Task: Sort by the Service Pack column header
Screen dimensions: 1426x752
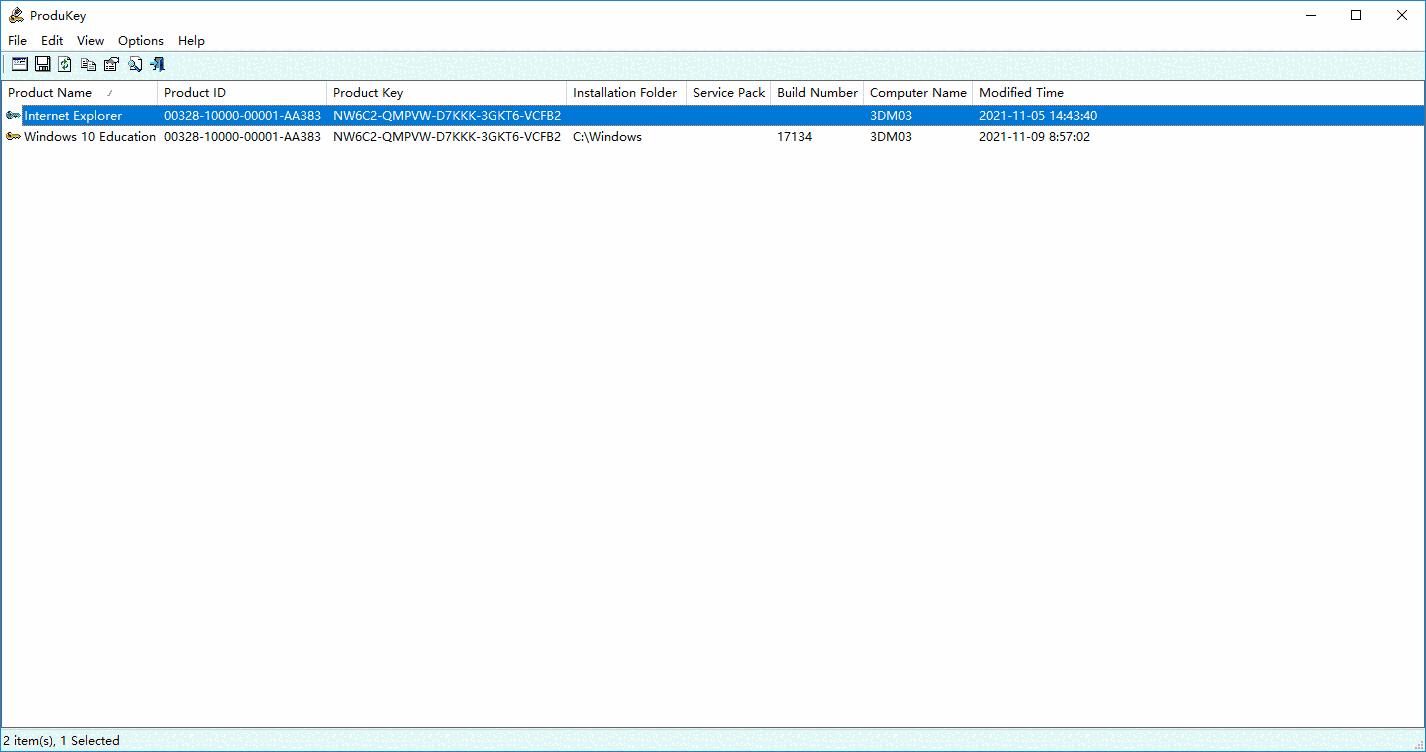Action: click(x=729, y=93)
